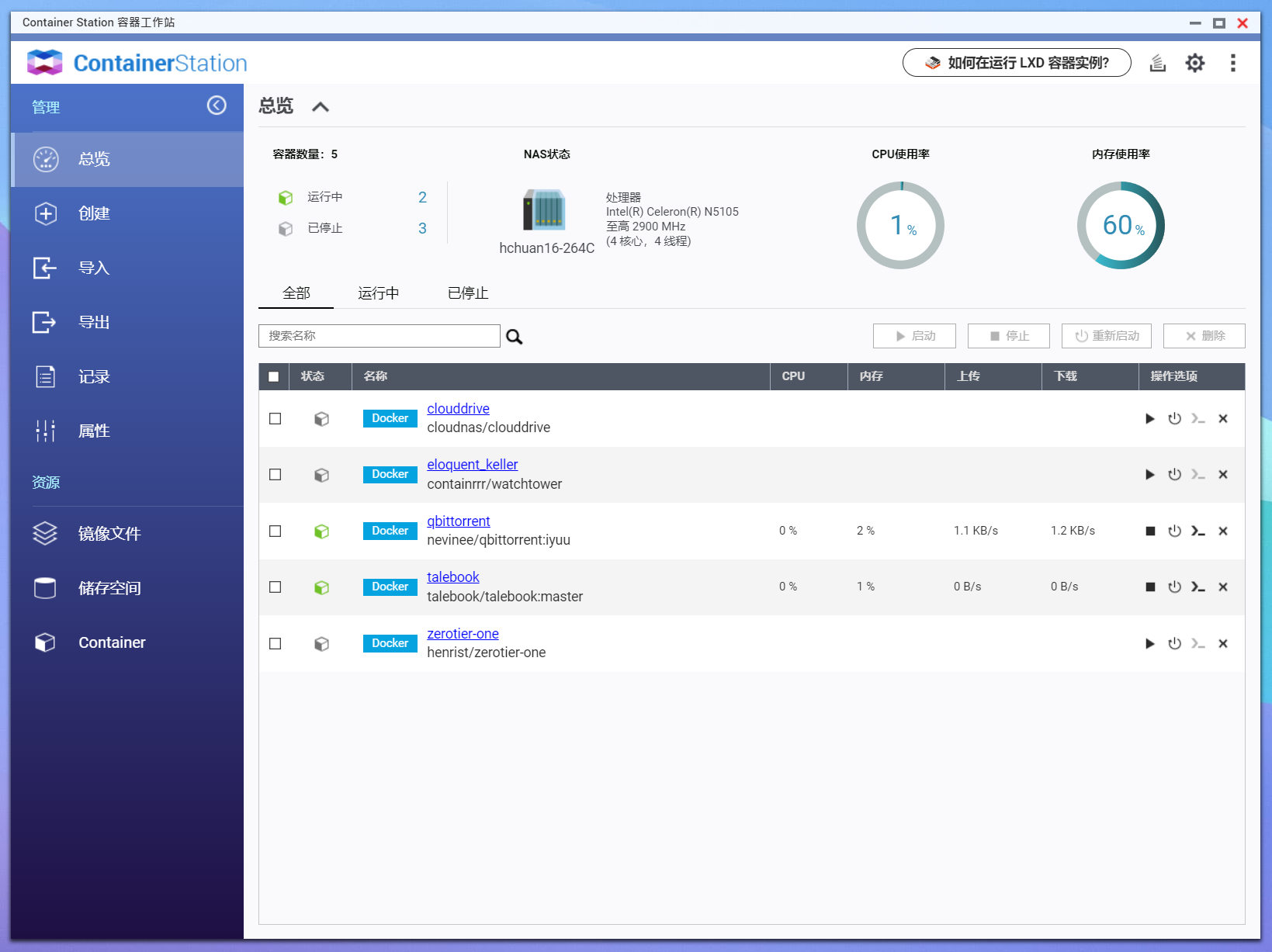Open the talebook container link
Image resolution: width=1272 pixels, height=952 pixels.
click(x=452, y=577)
